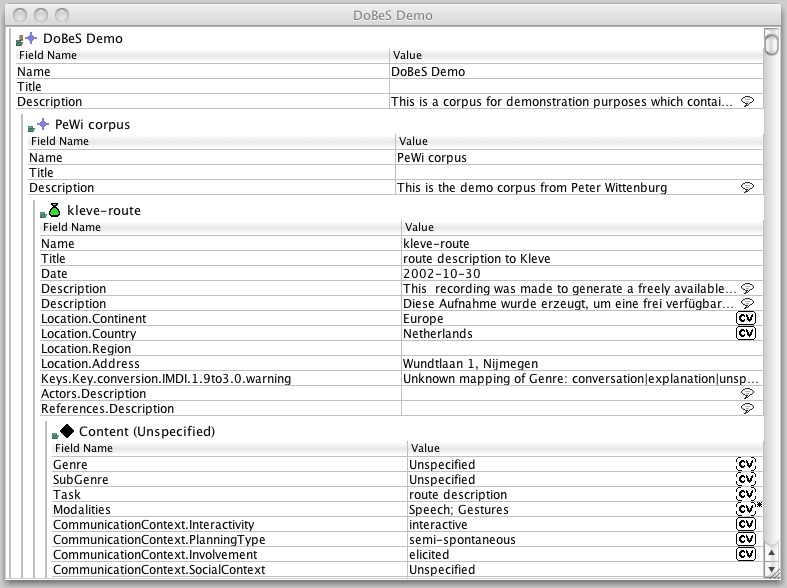The height and width of the screenshot is (588, 787).
Task: Select the 'Speech; Gestures' modalities value
Action: click(x=459, y=510)
